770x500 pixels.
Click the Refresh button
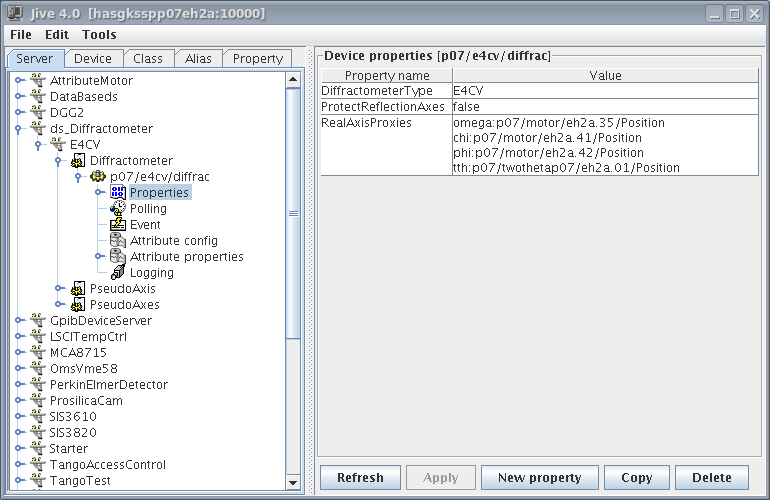point(360,477)
